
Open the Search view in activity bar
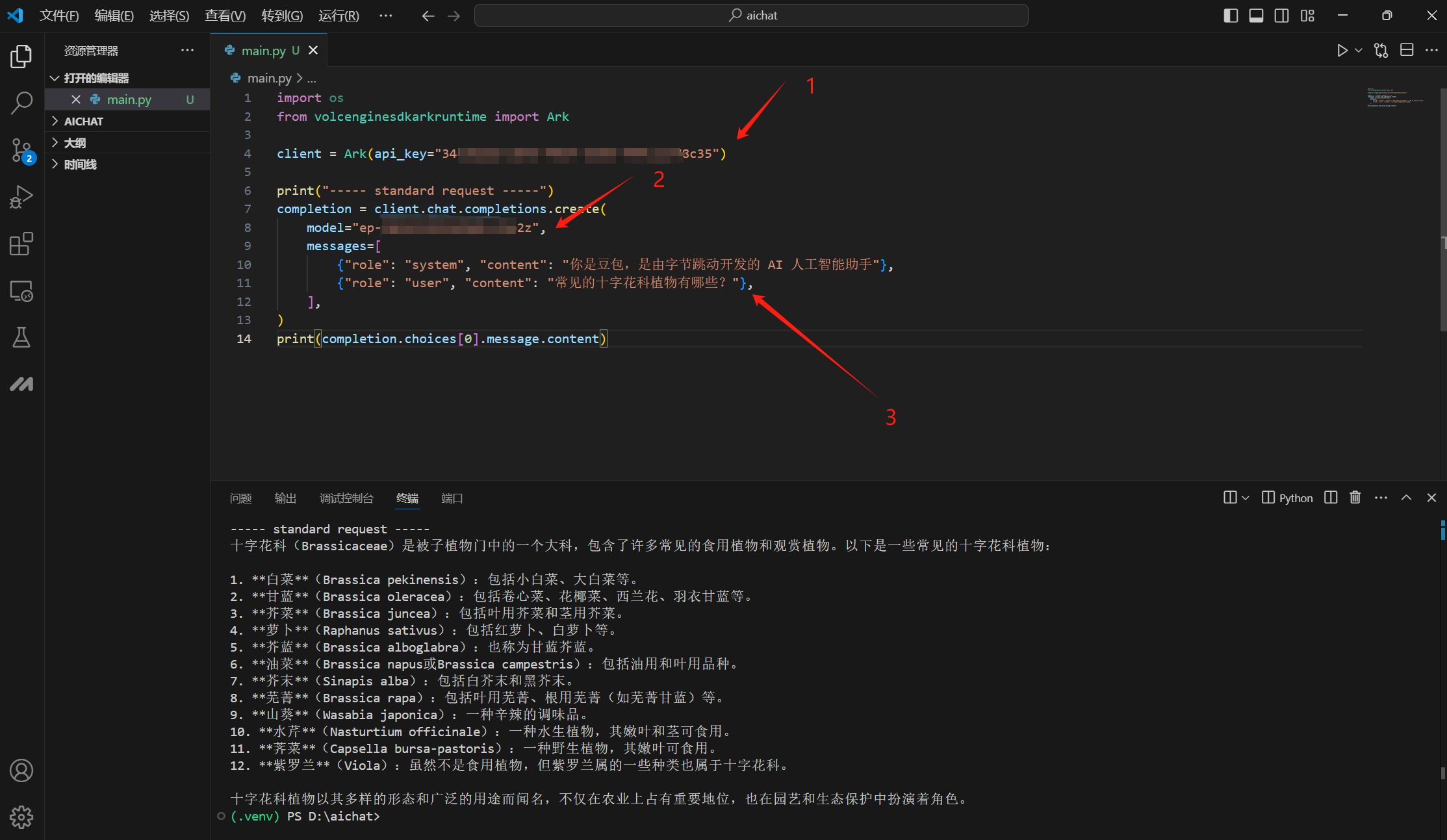point(21,103)
